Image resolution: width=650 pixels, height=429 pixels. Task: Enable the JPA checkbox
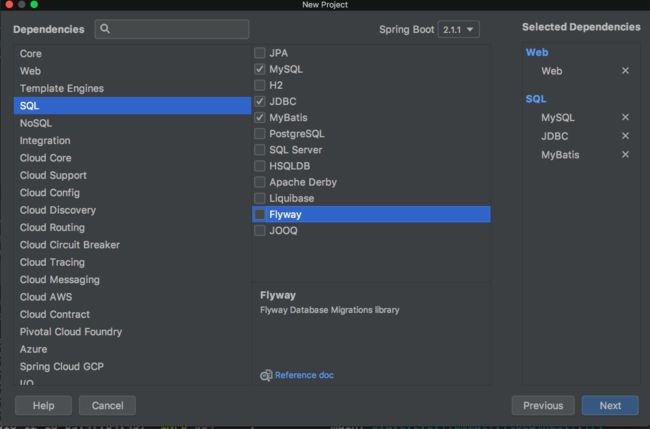click(x=260, y=53)
